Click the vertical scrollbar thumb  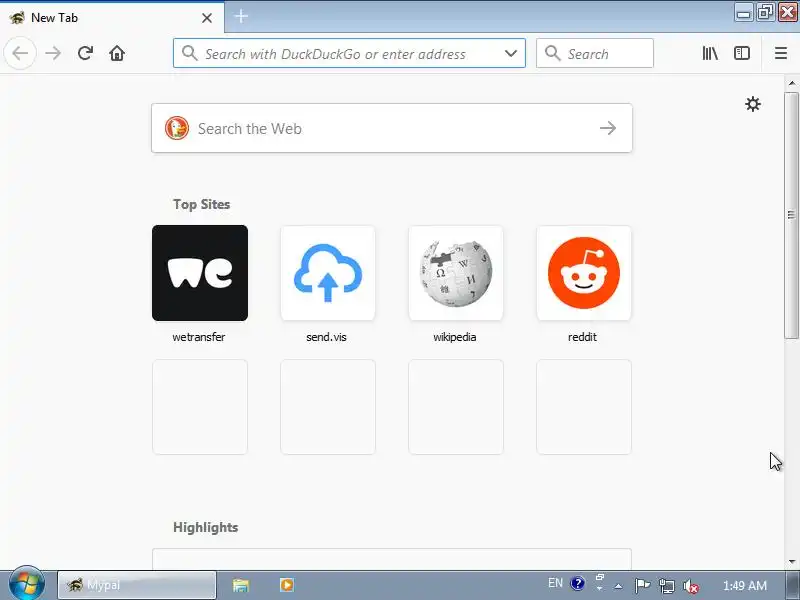(x=791, y=215)
